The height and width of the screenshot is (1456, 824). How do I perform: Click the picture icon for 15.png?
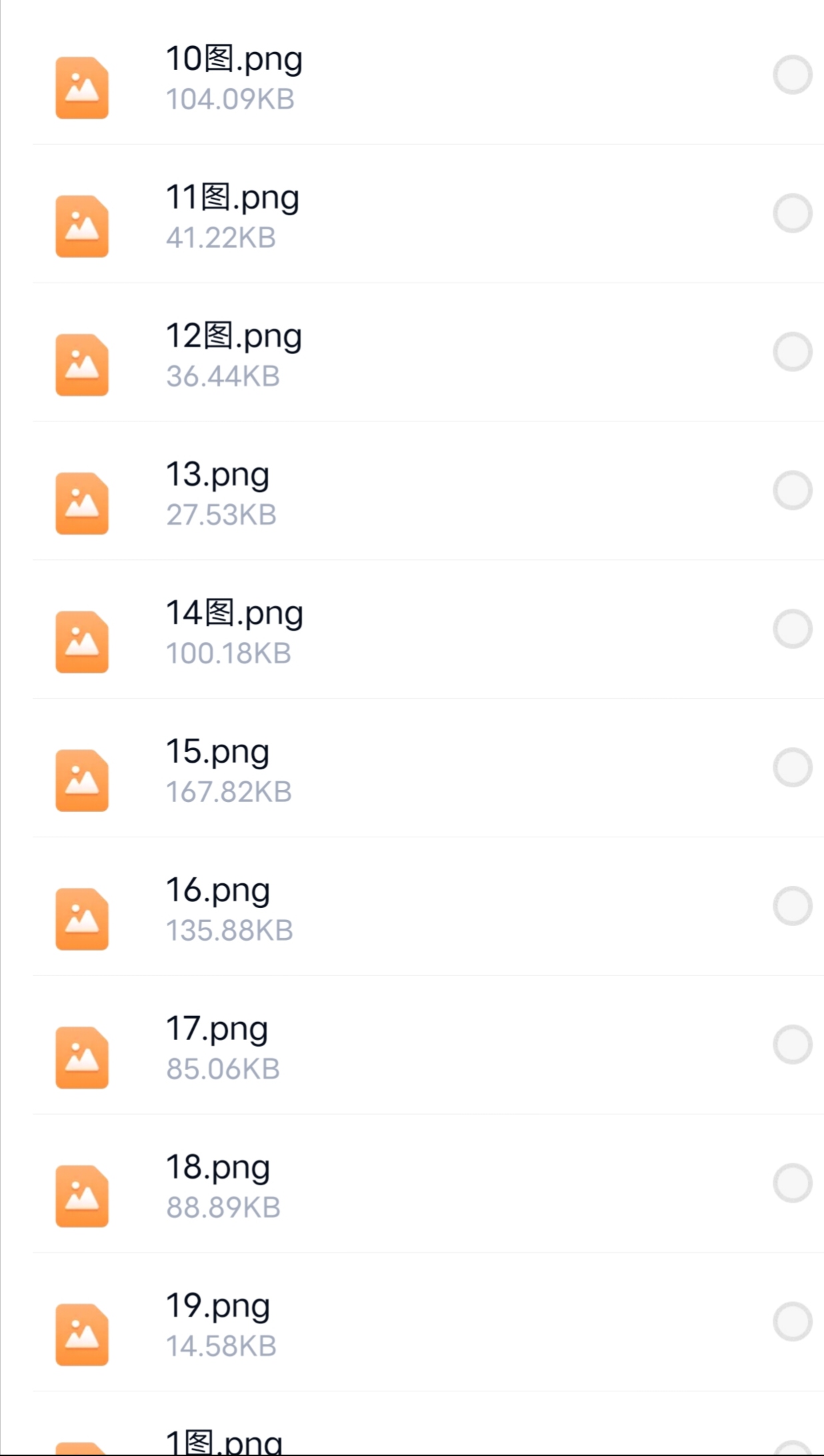tap(82, 781)
